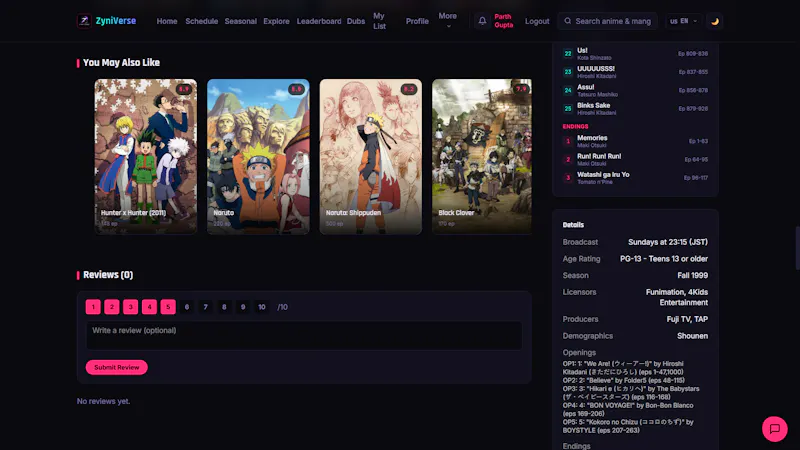Select ending 2 Run! Run! Run!
This screenshot has height=450, width=800.
coord(635,160)
